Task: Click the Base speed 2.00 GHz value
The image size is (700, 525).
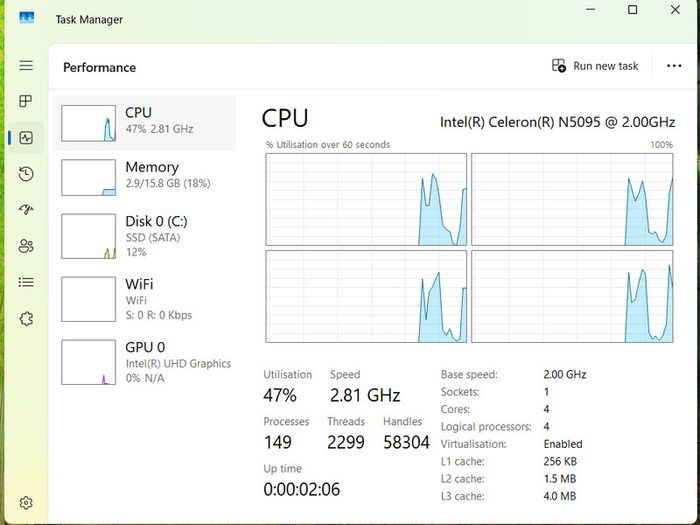Action: (565, 375)
